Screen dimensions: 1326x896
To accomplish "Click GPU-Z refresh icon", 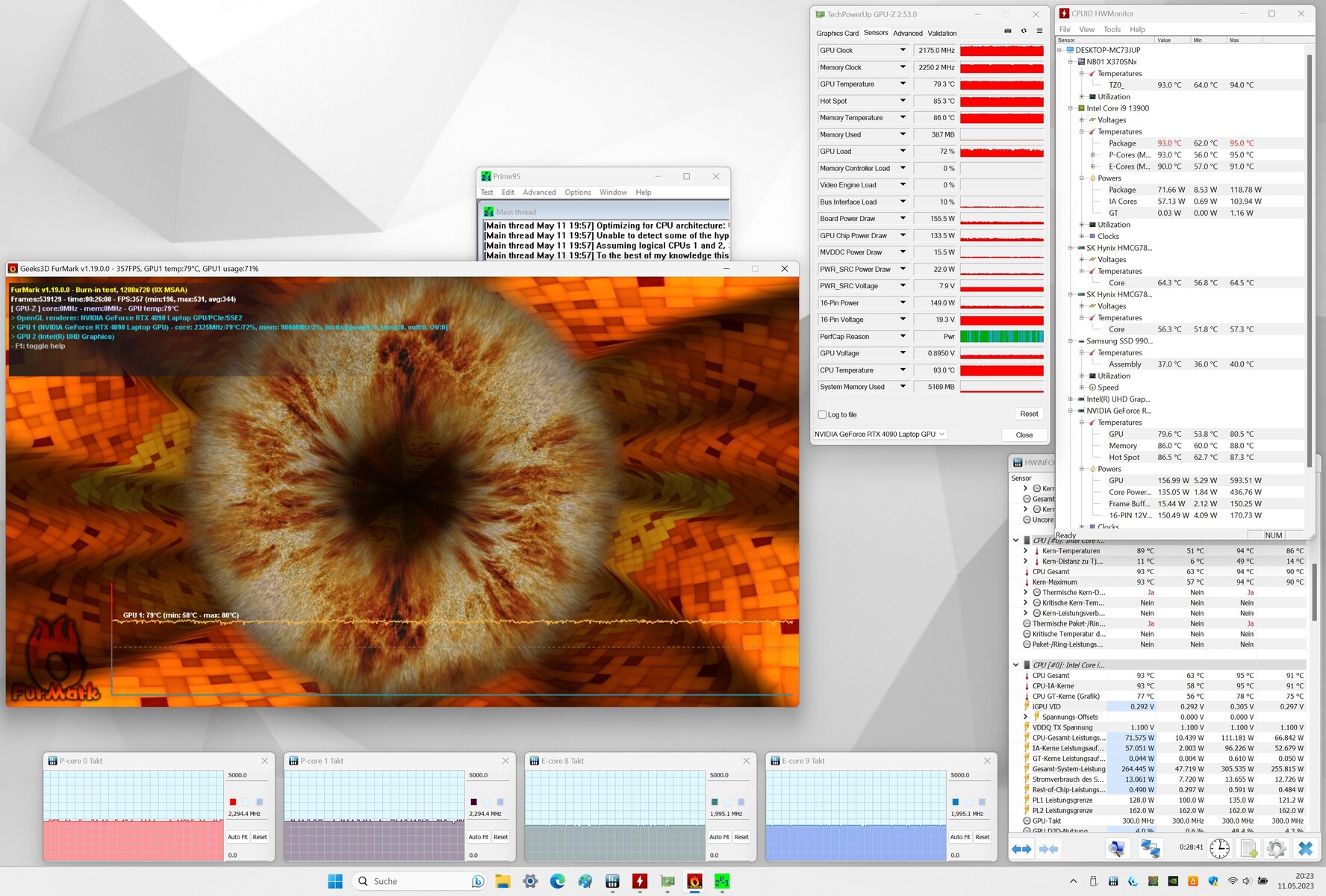I will click(x=1024, y=31).
